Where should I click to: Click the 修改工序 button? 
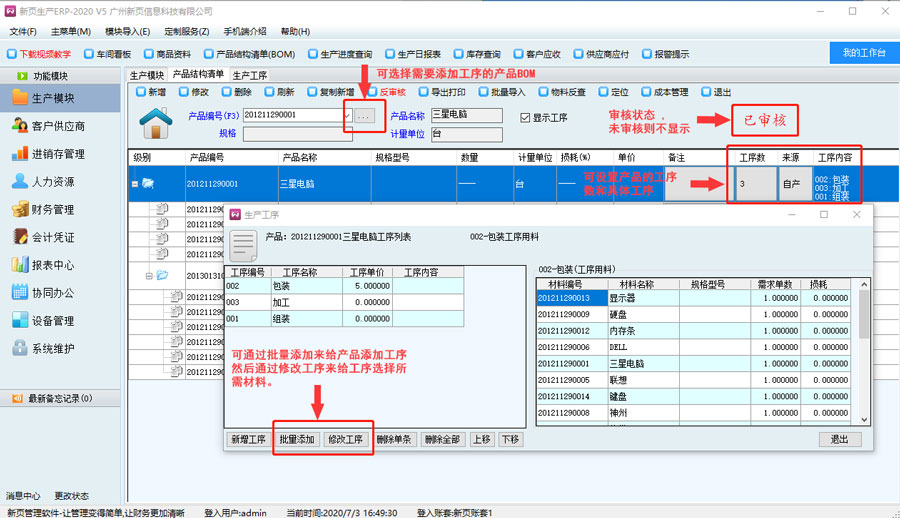tap(346, 439)
